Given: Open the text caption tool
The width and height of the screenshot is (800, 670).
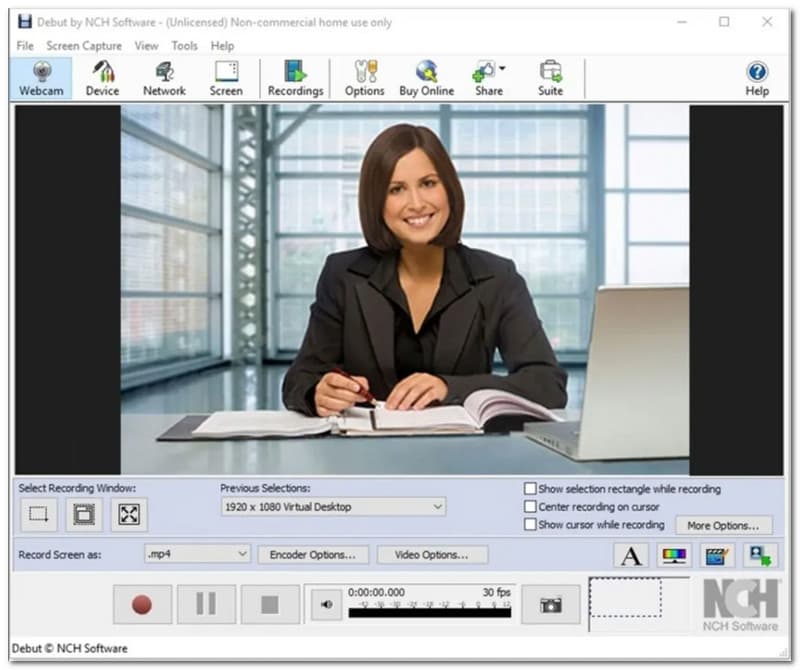Looking at the screenshot, I should coord(631,556).
